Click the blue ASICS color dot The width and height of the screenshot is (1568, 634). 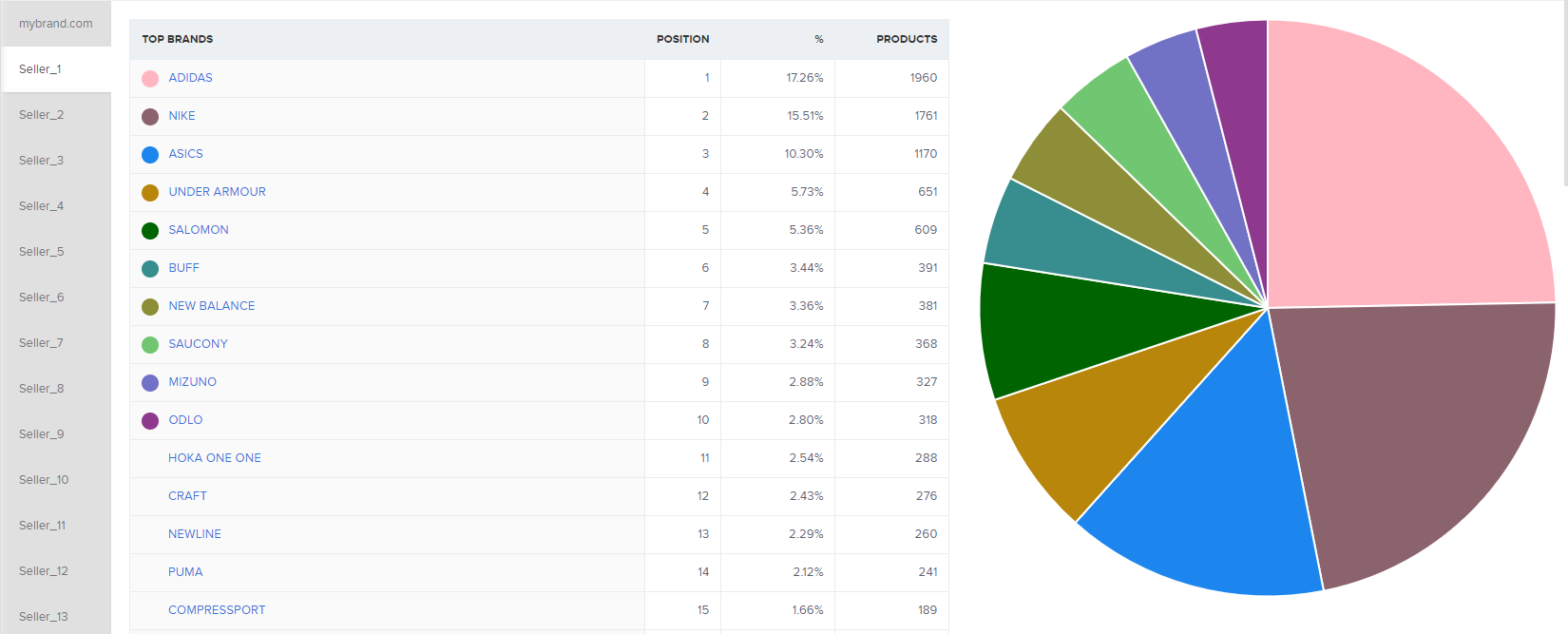pos(150,154)
